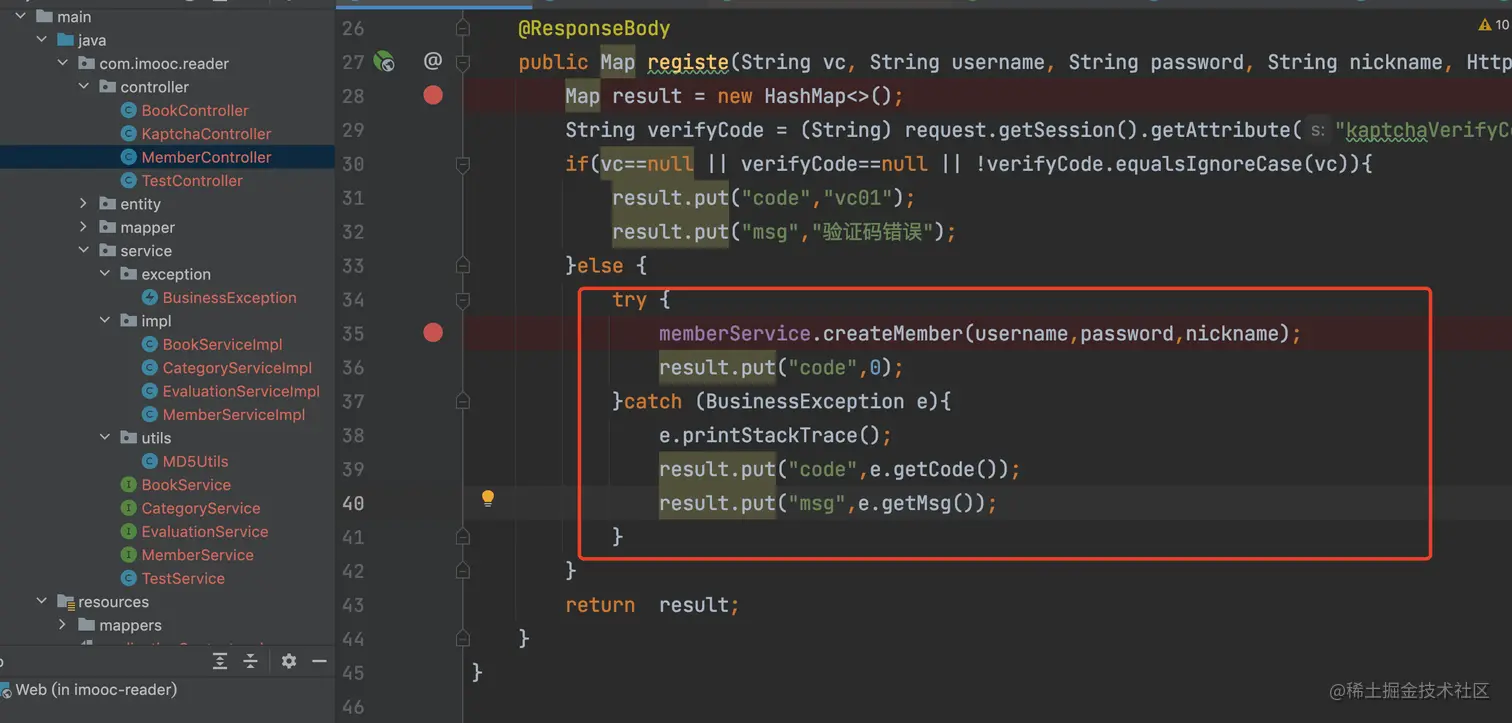The image size is (1512, 723).
Task: Click the registe method name on line 27
Action: coord(688,62)
